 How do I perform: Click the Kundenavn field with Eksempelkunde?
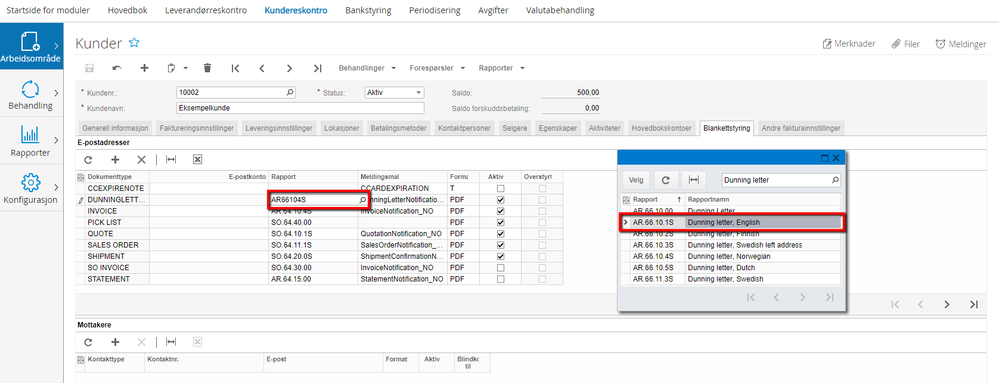tap(299, 108)
